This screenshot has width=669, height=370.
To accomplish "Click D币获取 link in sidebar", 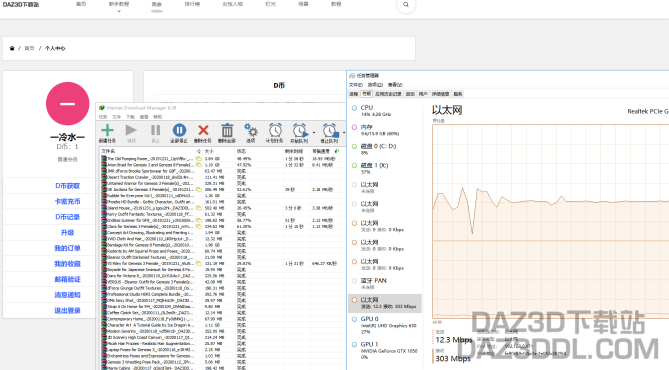I will [67, 186].
